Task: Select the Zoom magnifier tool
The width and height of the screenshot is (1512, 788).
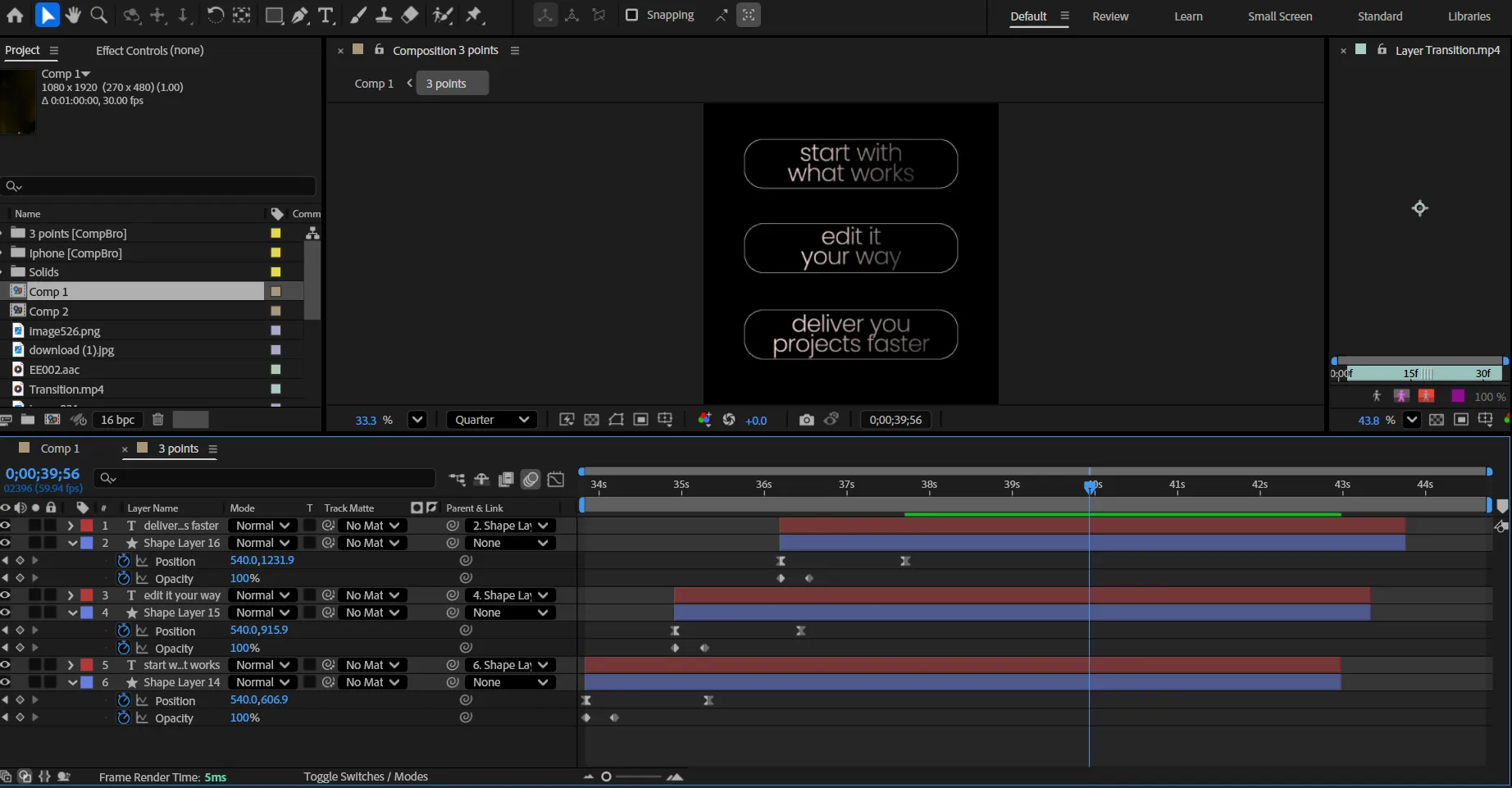Action: click(99, 15)
